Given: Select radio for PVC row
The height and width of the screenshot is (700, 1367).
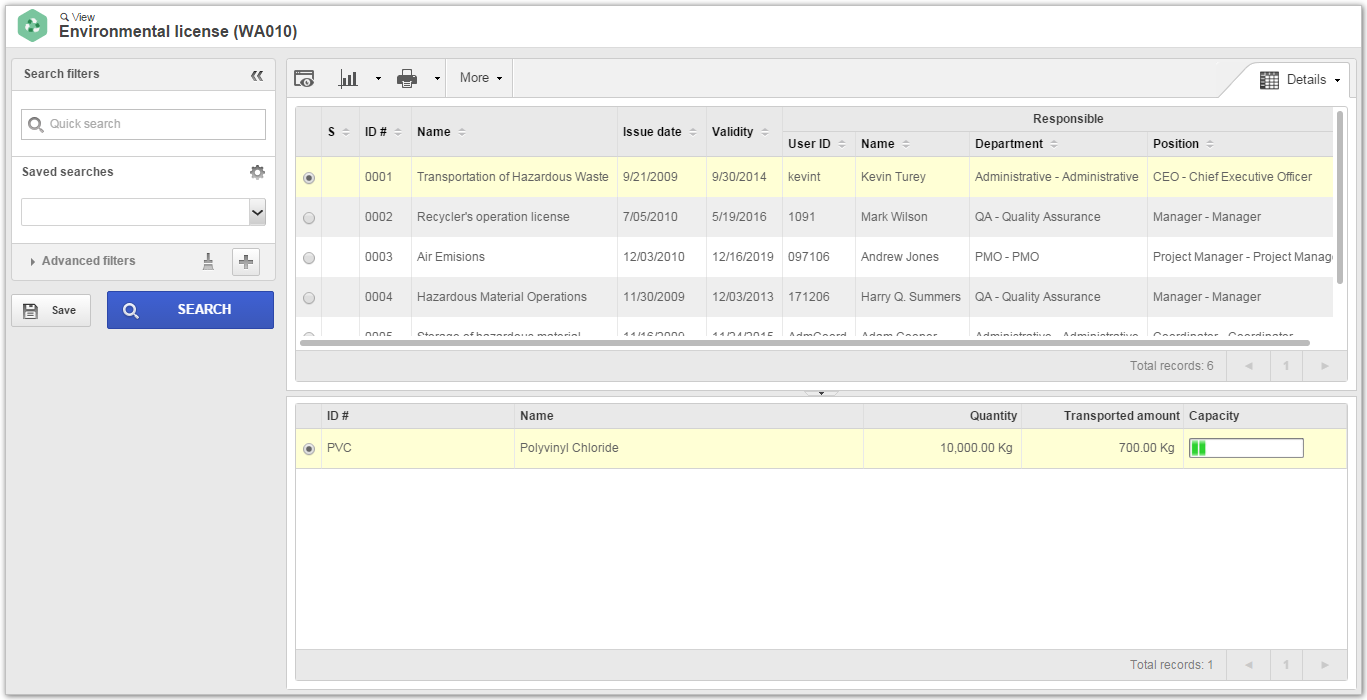Looking at the screenshot, I should (309, 449).
